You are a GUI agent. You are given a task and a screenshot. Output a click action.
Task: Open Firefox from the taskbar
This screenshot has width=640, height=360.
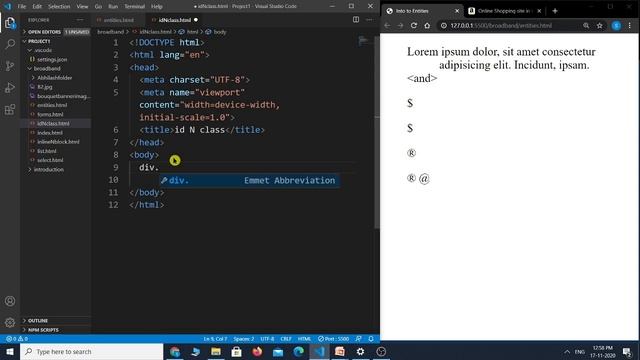(257, 351)
